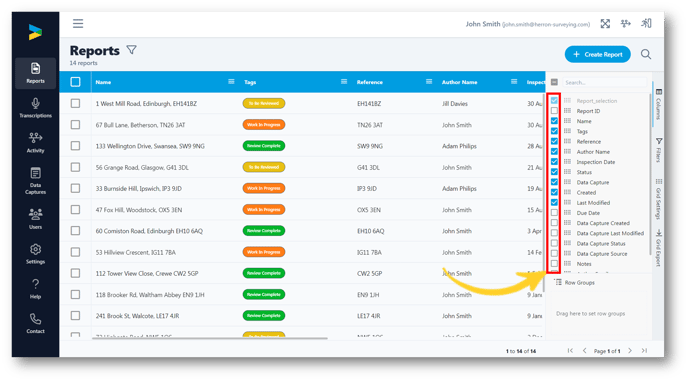Enable the Report ID column checkbox
This screenshot has height=381, width=688.
click(555, 111)
